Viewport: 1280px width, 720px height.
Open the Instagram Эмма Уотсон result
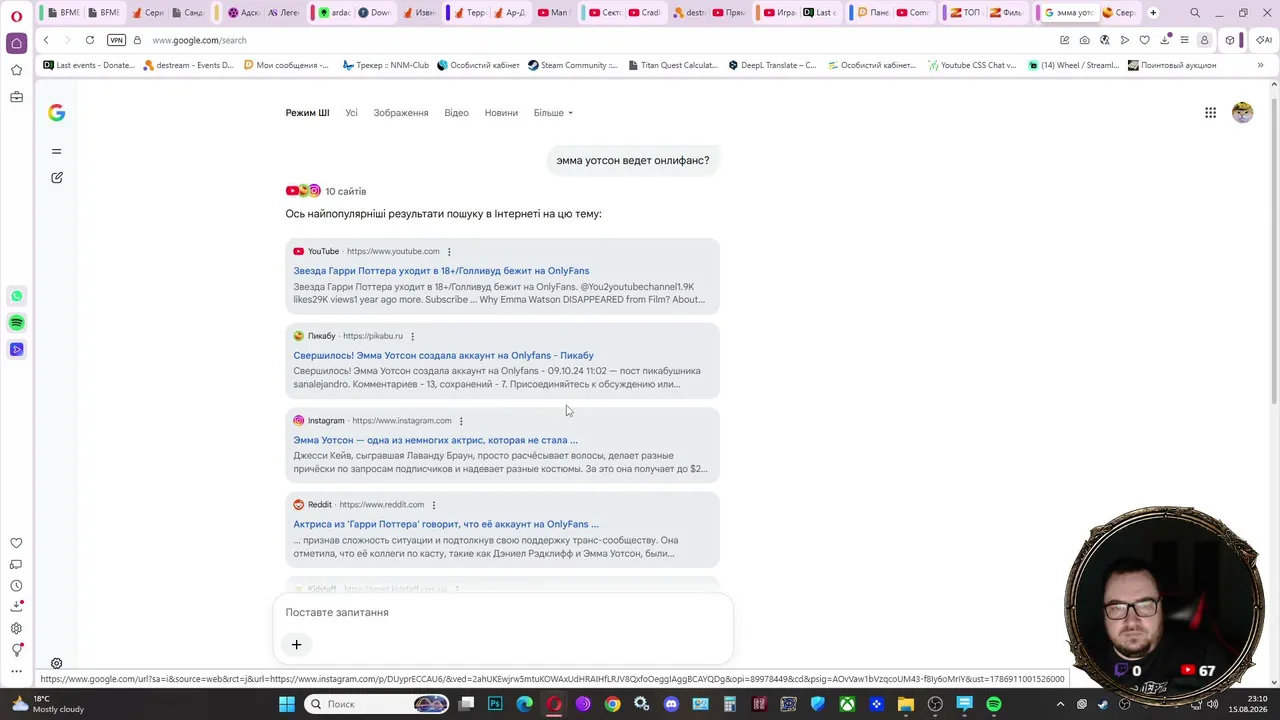435,440
